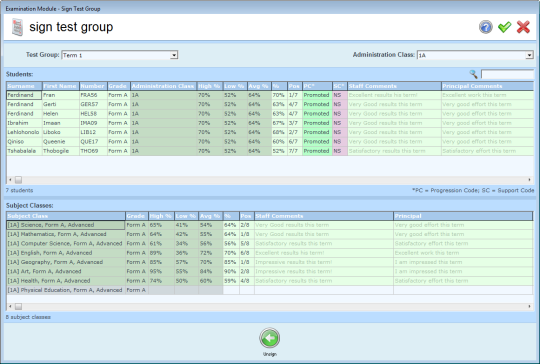Click NS support code in Qiniso row
540x364 pixels.
point(340,142)
